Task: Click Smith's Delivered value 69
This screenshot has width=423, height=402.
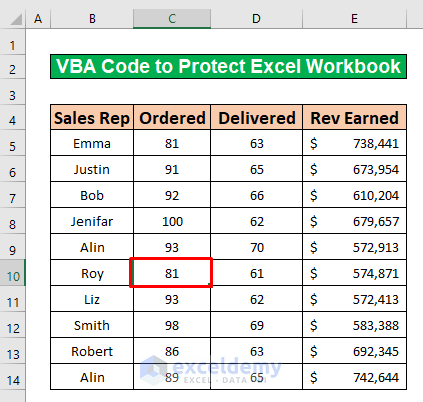Action: pos(256,325)
